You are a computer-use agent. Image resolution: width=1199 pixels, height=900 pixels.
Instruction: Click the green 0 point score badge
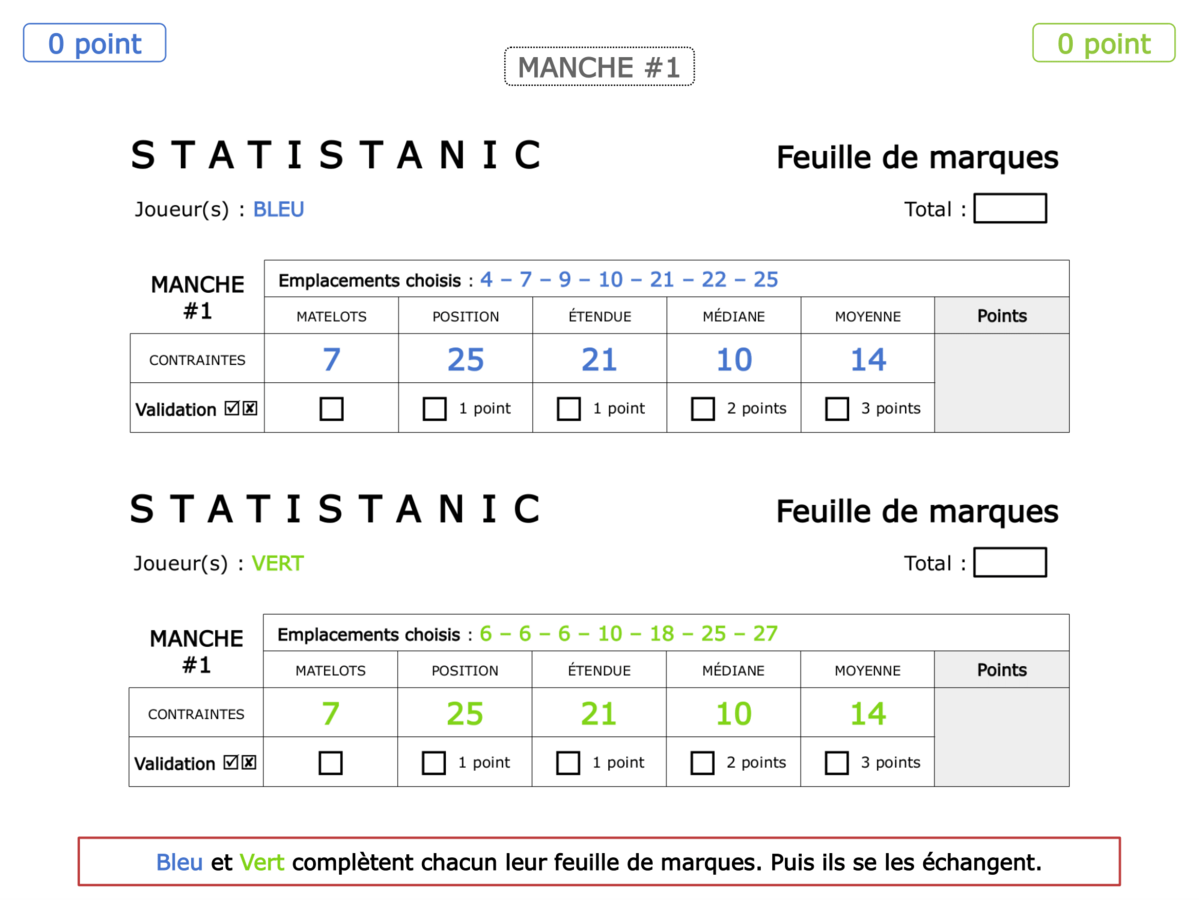pyautogui.click(x=1104, y=44)
